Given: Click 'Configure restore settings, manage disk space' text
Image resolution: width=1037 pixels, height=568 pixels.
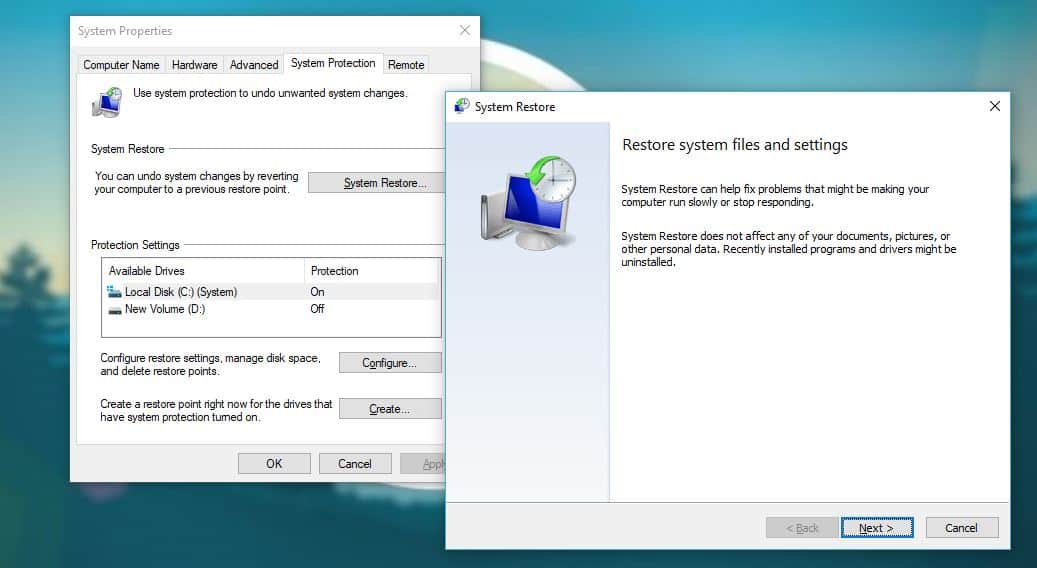Looking at the screenshot, I should [x=210, y=364].
